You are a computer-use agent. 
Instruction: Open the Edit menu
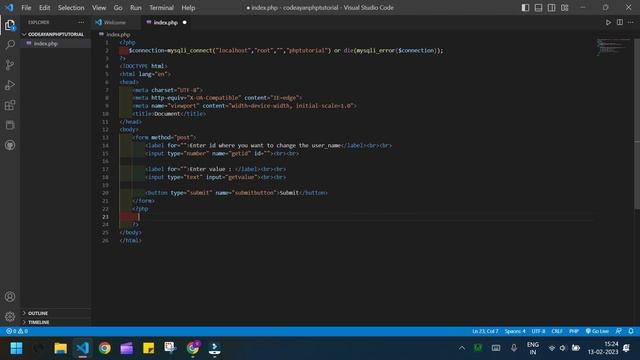coord(44,8)
